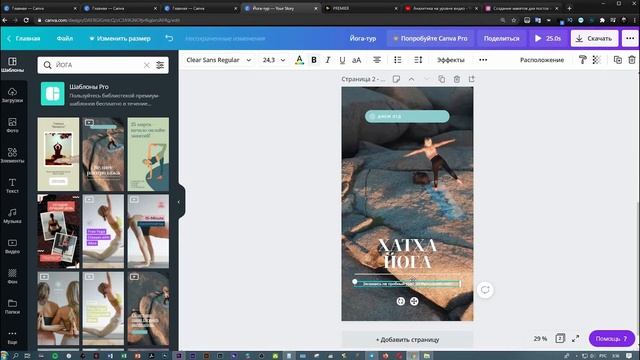Select green illustrated yoga template thumbnail
The width and height of the screenshot is (640, 360).
tap(148, 154)
